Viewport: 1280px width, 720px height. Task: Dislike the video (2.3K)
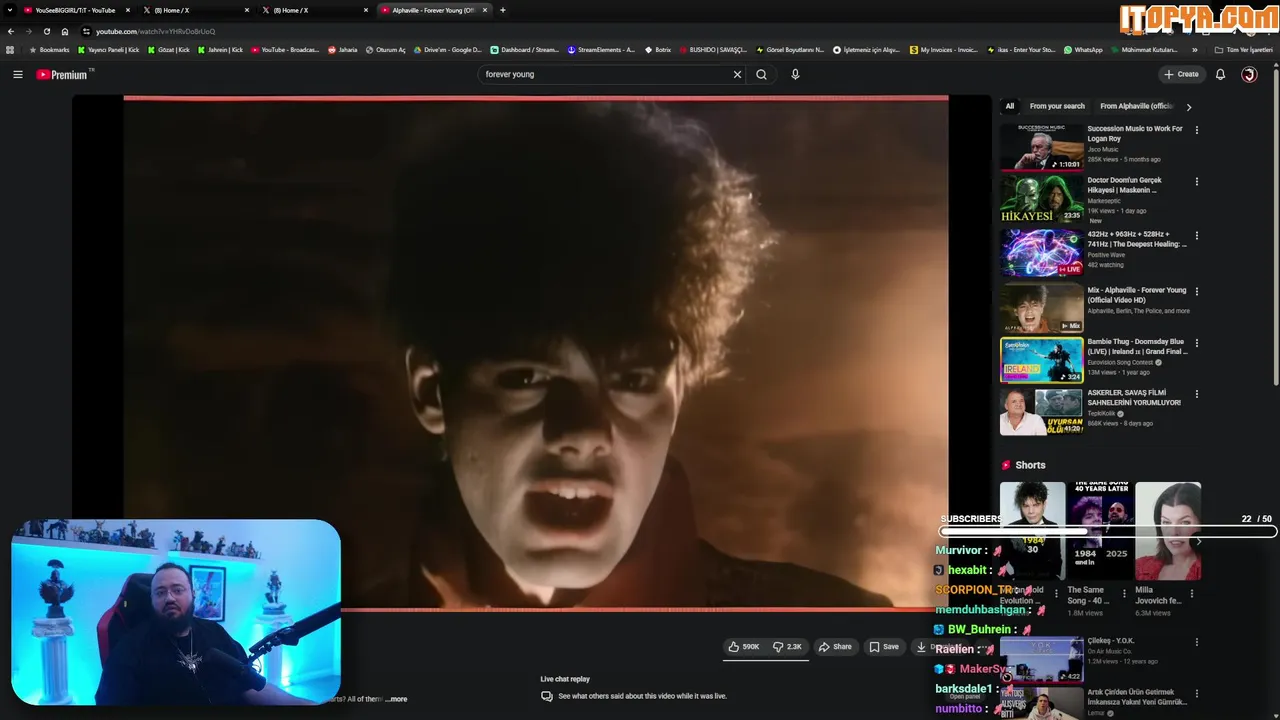788,647
